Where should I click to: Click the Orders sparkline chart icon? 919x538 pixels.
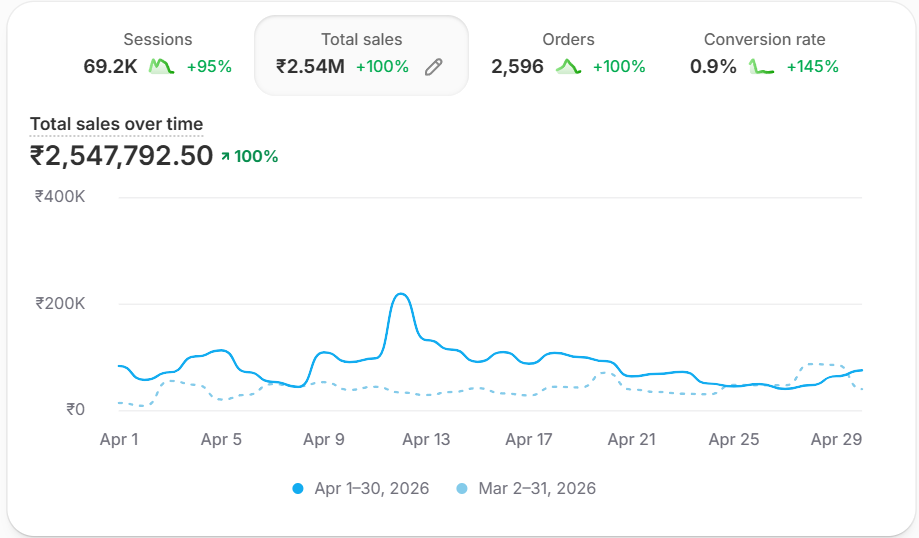tap(568, 66)
